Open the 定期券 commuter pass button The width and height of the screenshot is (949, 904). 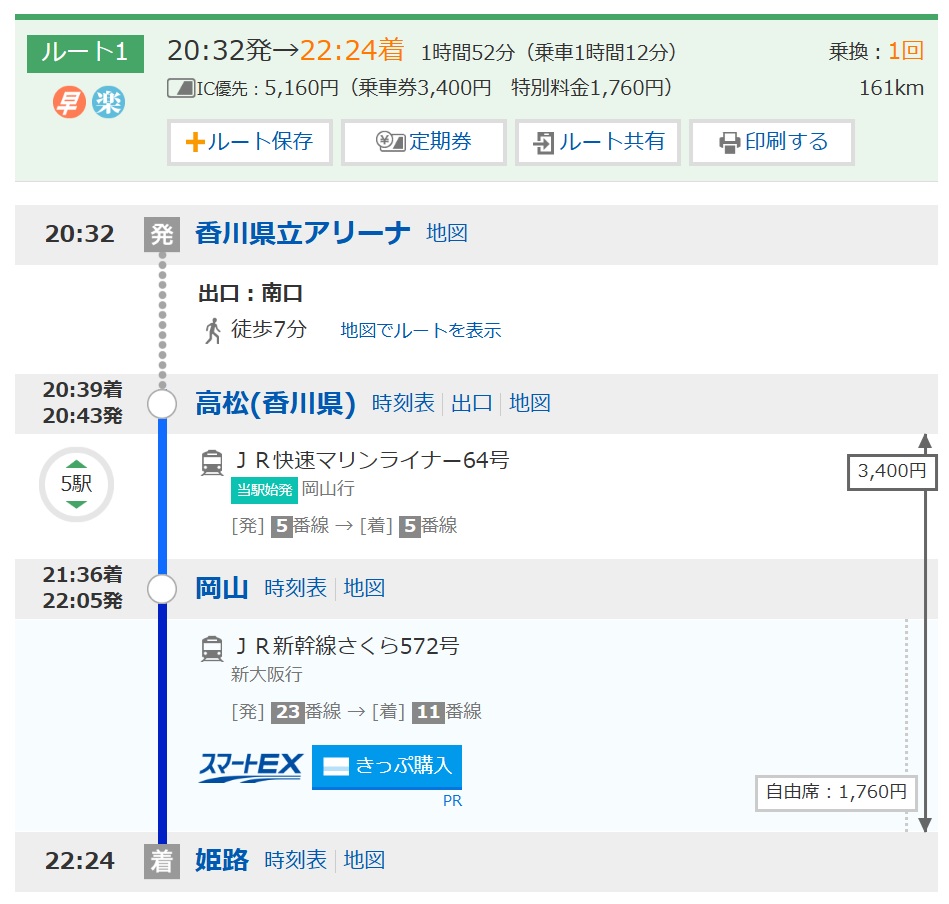click(424, 142)
